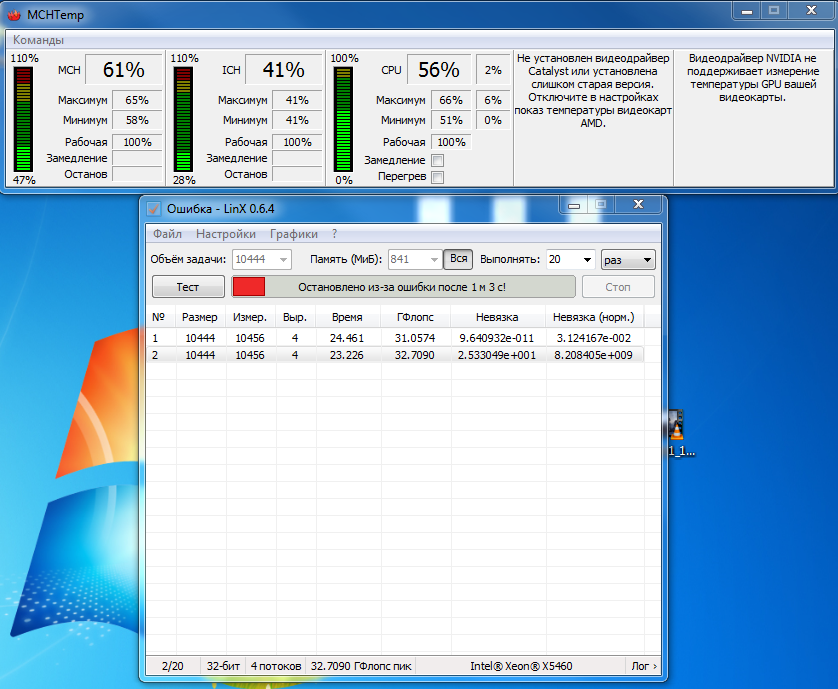Click CPU Максимум value 66%
The height and width of the screenshot is (689, 838).
(x=451, y=100)
